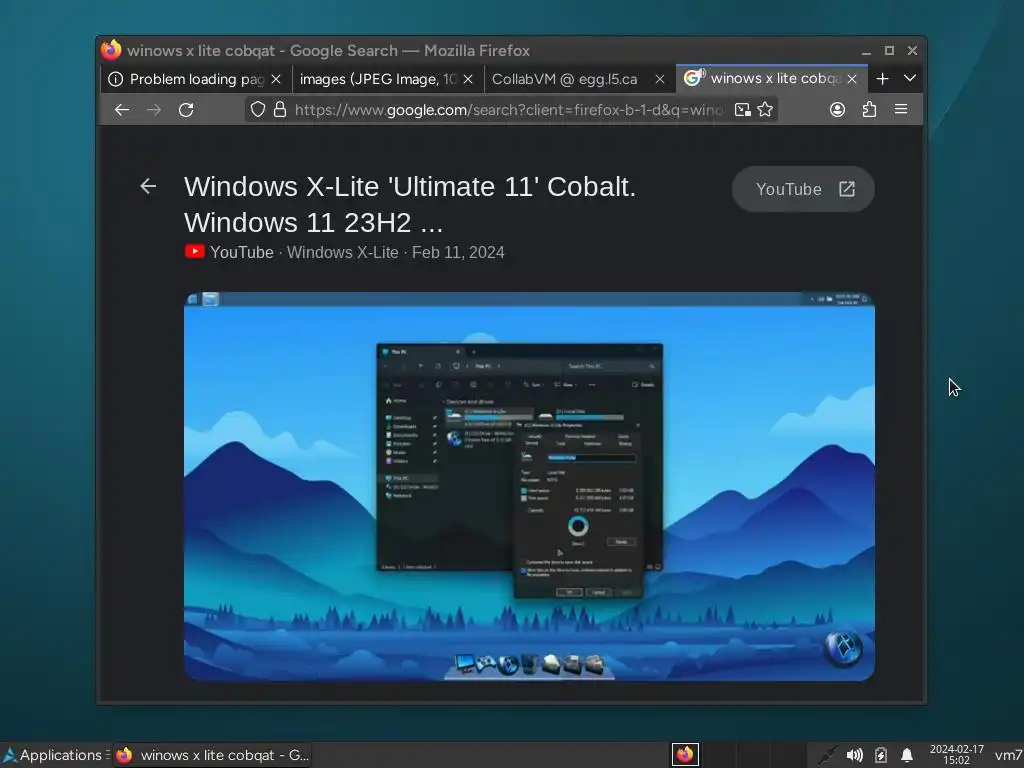Show site security padlock info
This screenshot has width=1024, height=768.
coord(280,109)
